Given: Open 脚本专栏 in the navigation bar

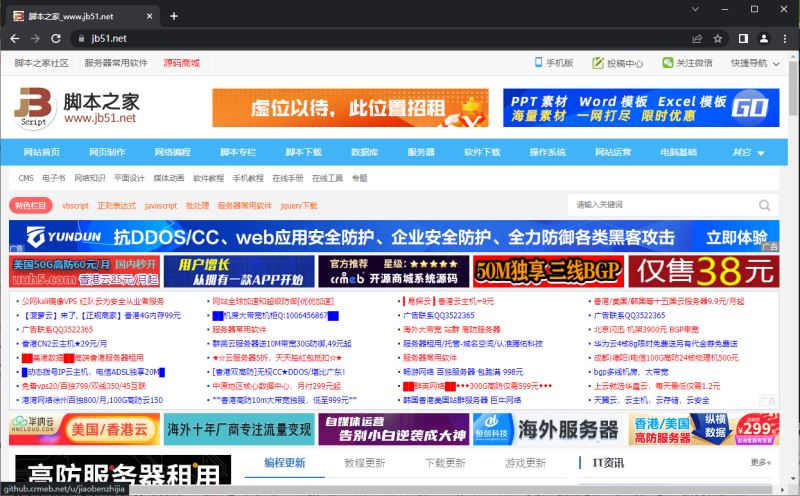Looking at the screenshot, I should coord(238,152).
